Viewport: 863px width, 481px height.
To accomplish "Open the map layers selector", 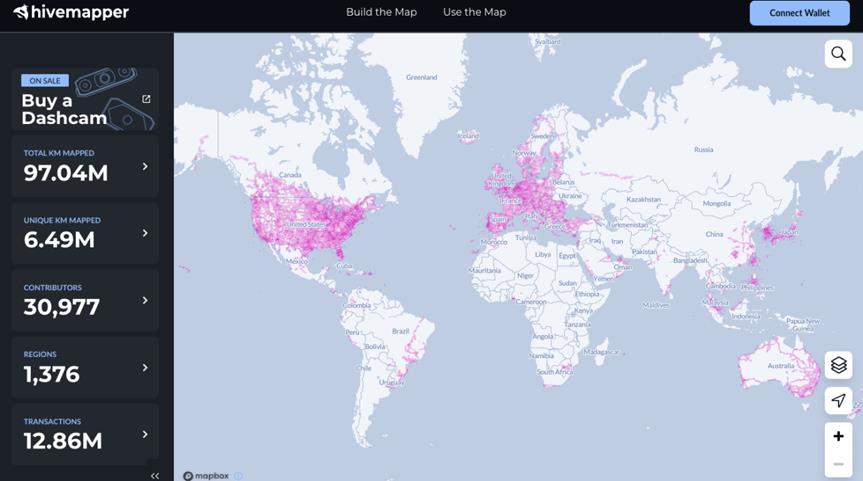I will click(x=838, y=365).
